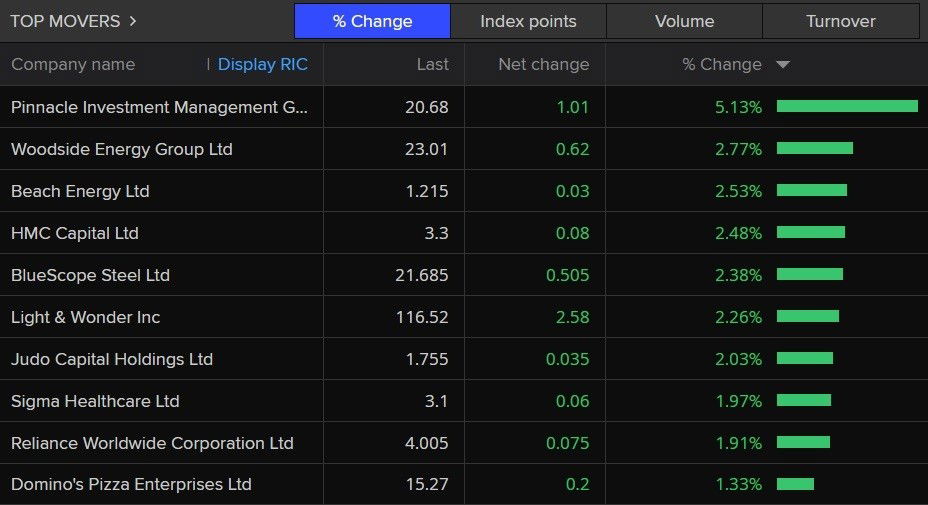Screen dimensions: 928x505
Task: Sort by the Last column header
Action: (x=432, y=64)
